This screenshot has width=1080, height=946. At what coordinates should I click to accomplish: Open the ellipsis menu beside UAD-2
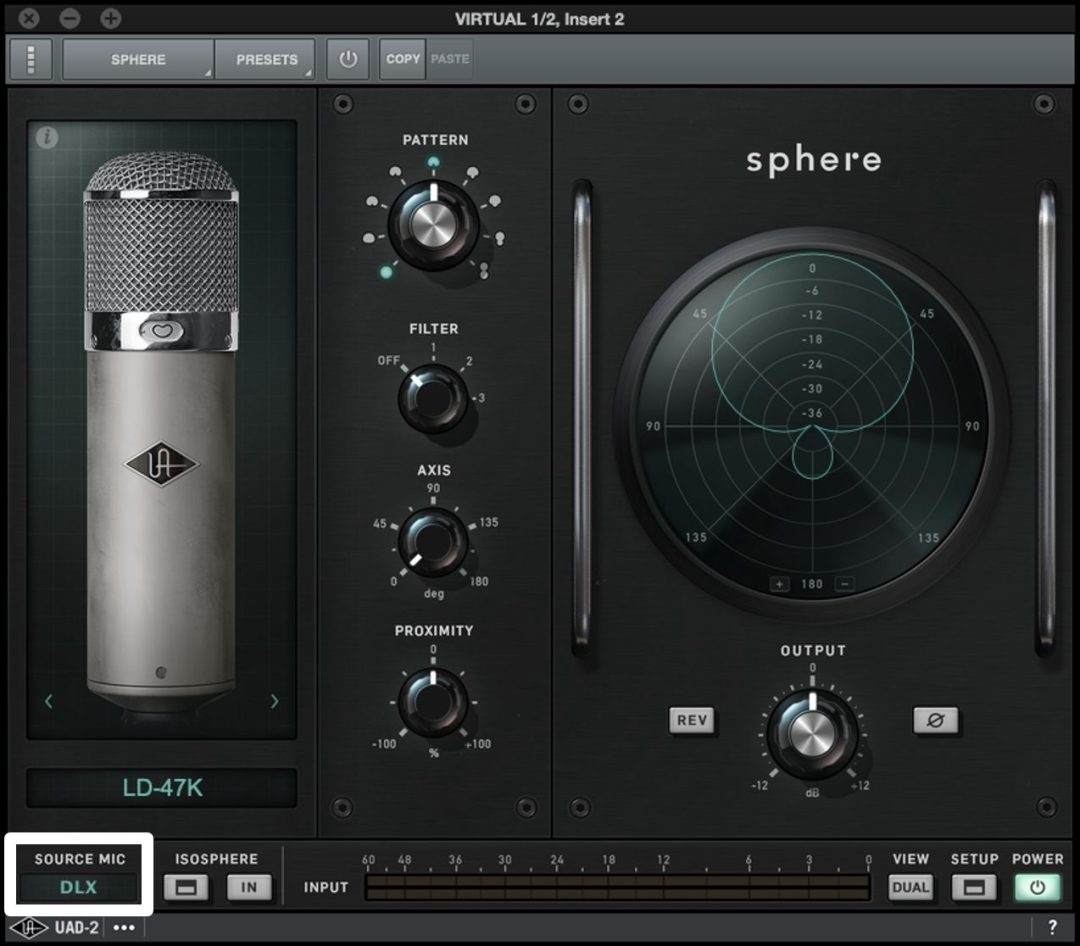124,927
